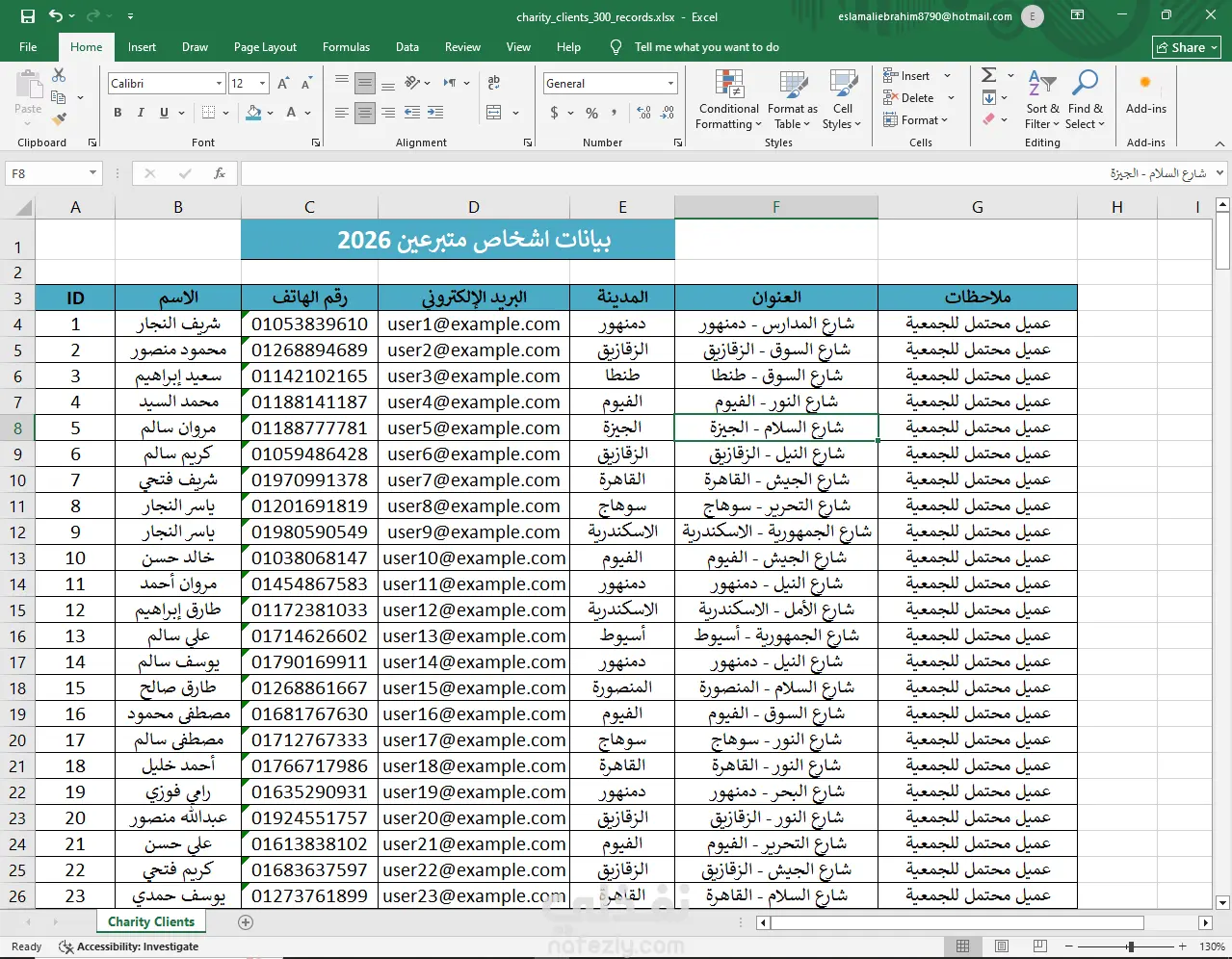1232x959 pixels.
Task: Expand the Calibri font name dropdown
Action: pos(219,84)
